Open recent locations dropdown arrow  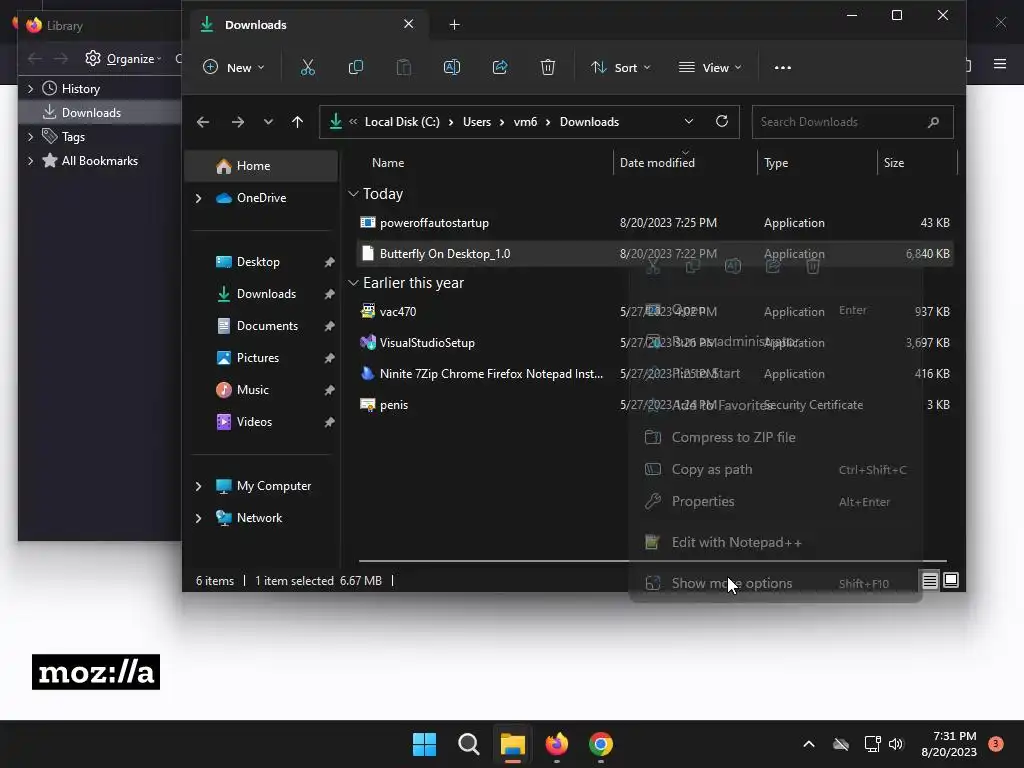(x=268, y=122)
